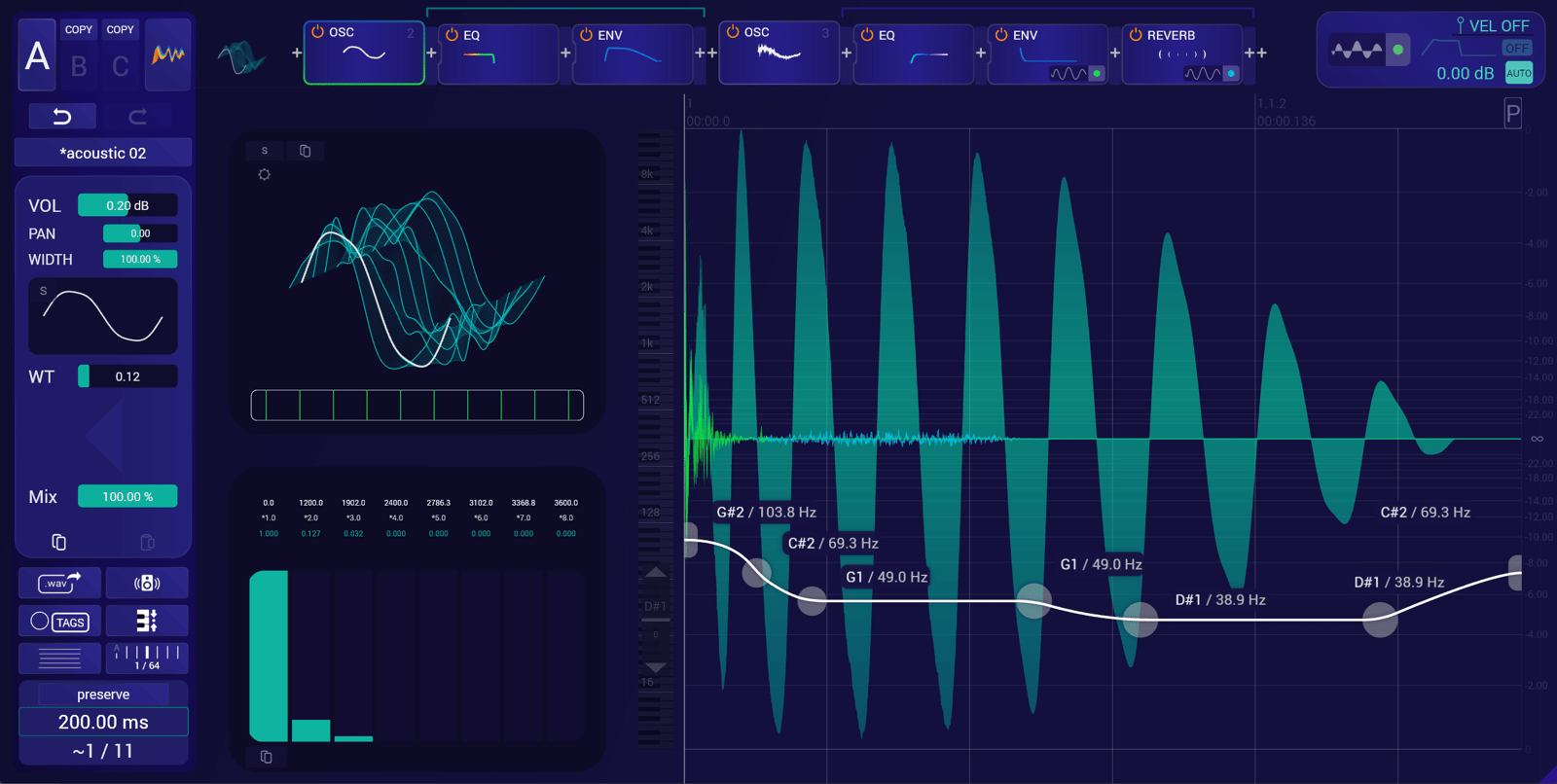This screenshot has height=784, width=1557.
Task: Click the dimmed paste icon below Mix
Action: coord(147,542)
